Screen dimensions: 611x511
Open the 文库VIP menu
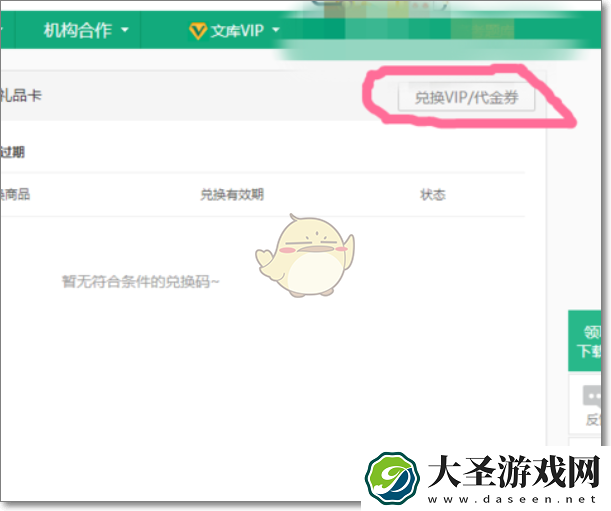234,30
